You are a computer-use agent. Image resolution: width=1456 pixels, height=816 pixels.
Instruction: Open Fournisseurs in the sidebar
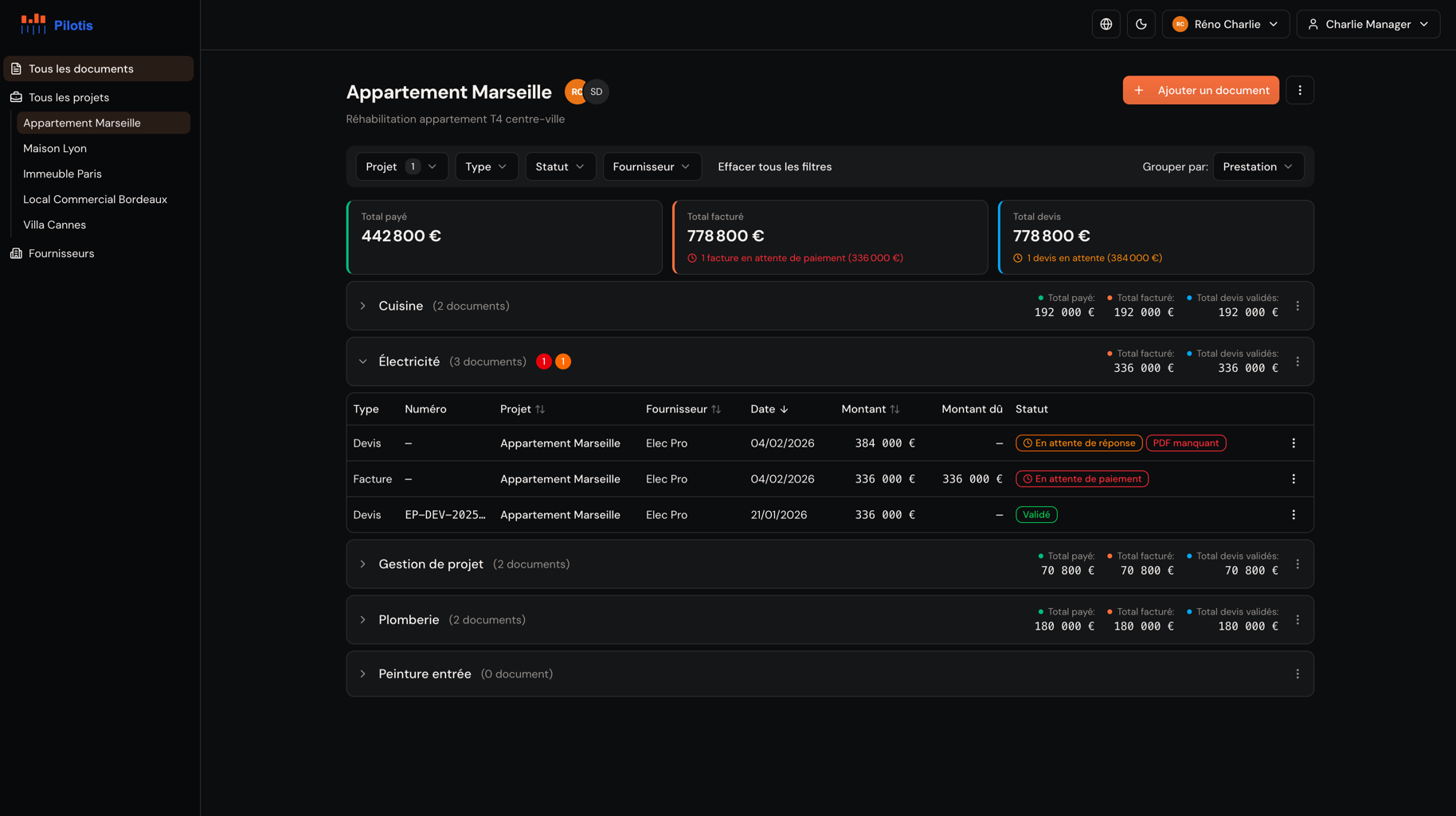61,253
